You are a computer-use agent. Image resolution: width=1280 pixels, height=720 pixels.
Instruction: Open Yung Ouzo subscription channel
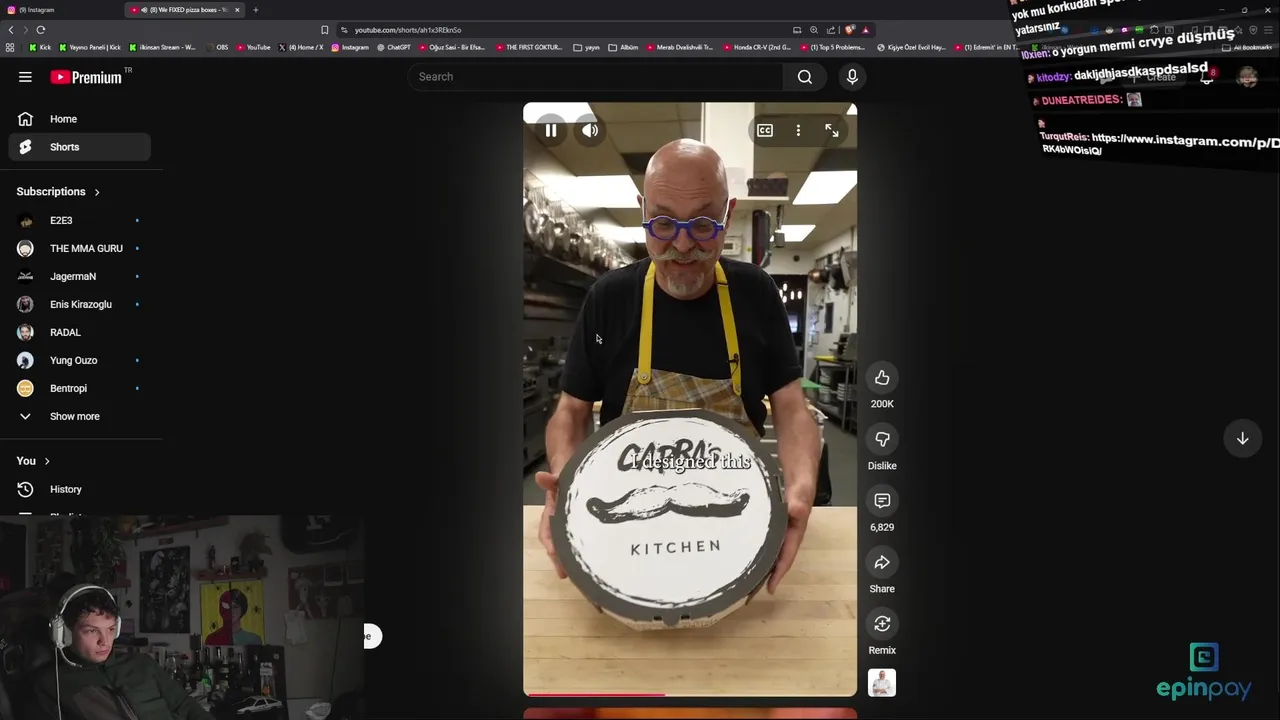(x=80, y=360)
